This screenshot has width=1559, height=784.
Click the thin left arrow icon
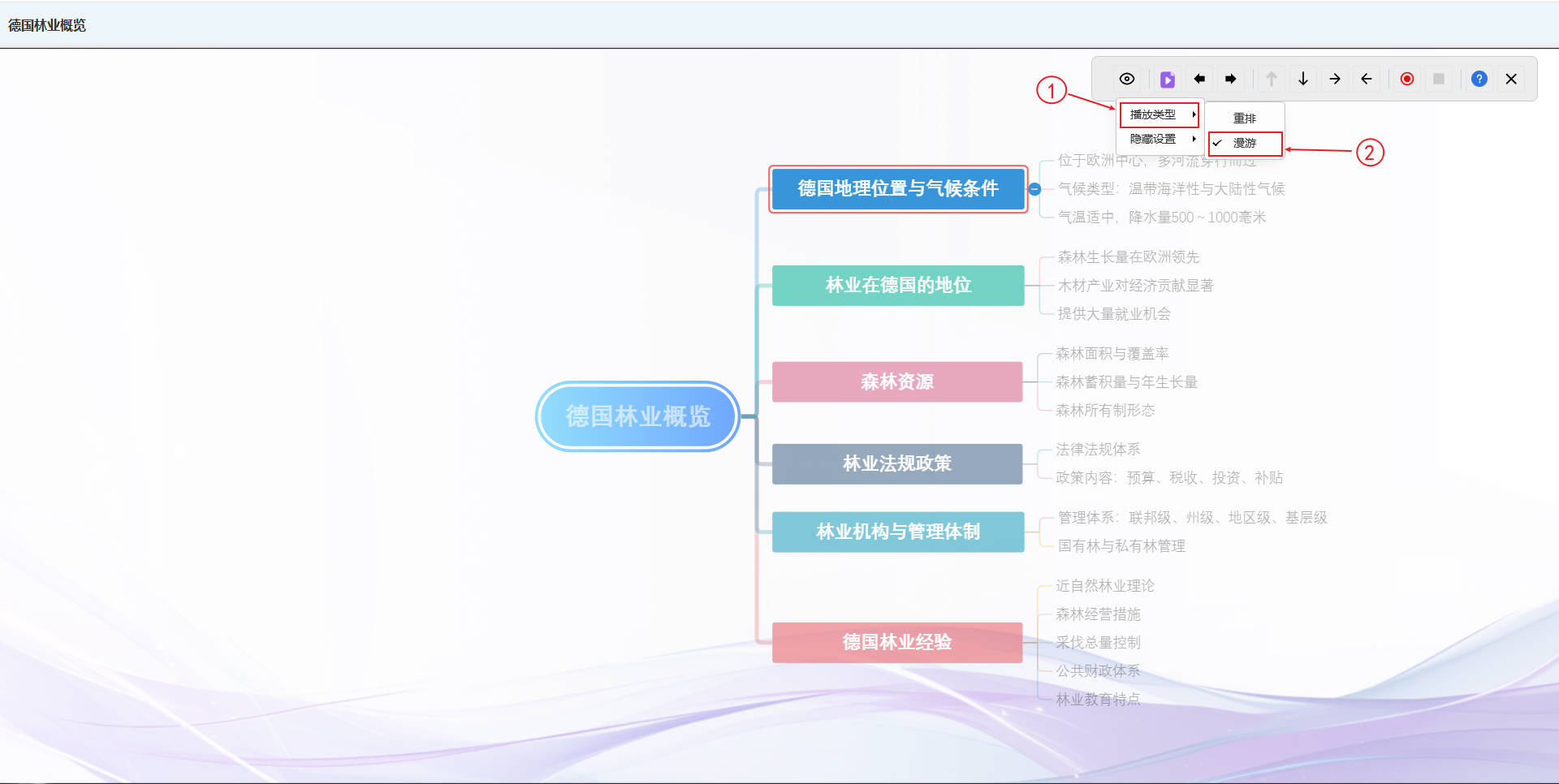[1367, 79]
